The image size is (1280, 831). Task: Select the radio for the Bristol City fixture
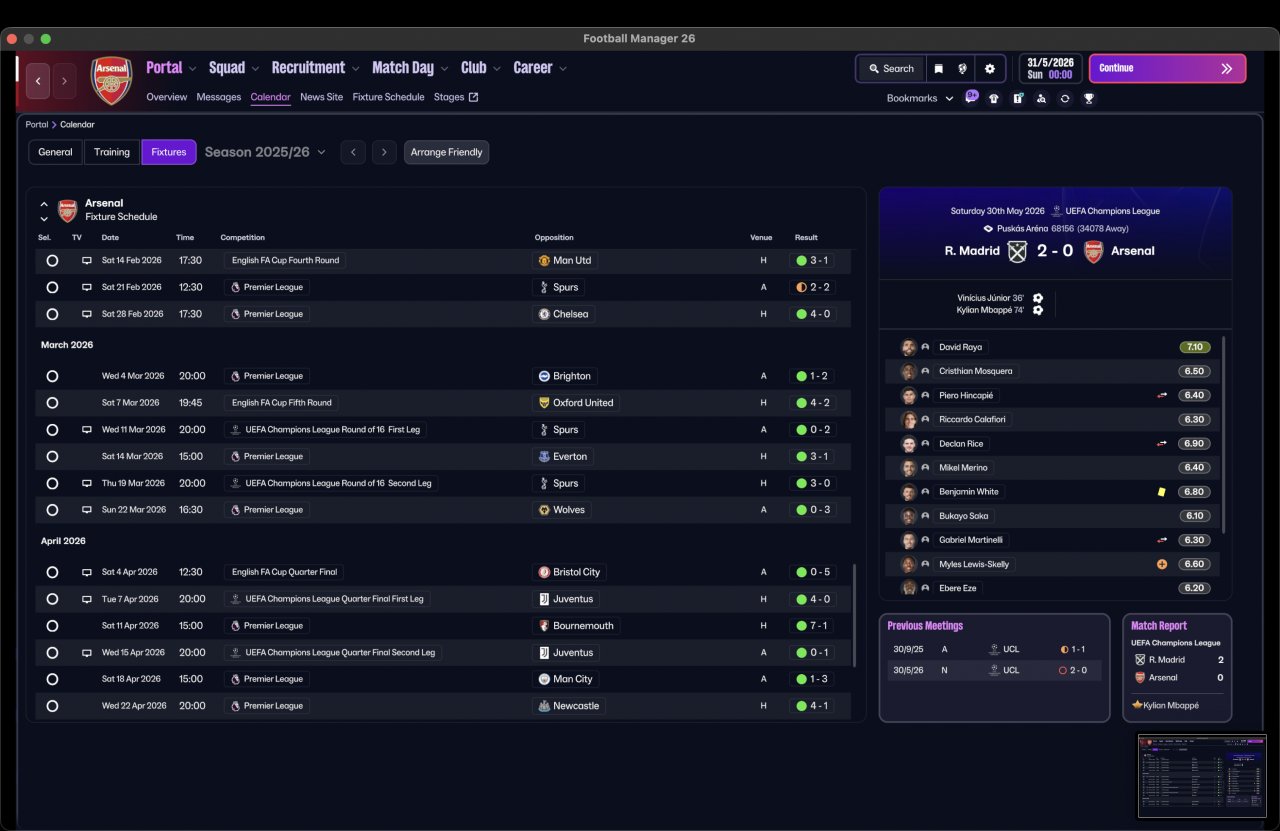coord(52,572)
